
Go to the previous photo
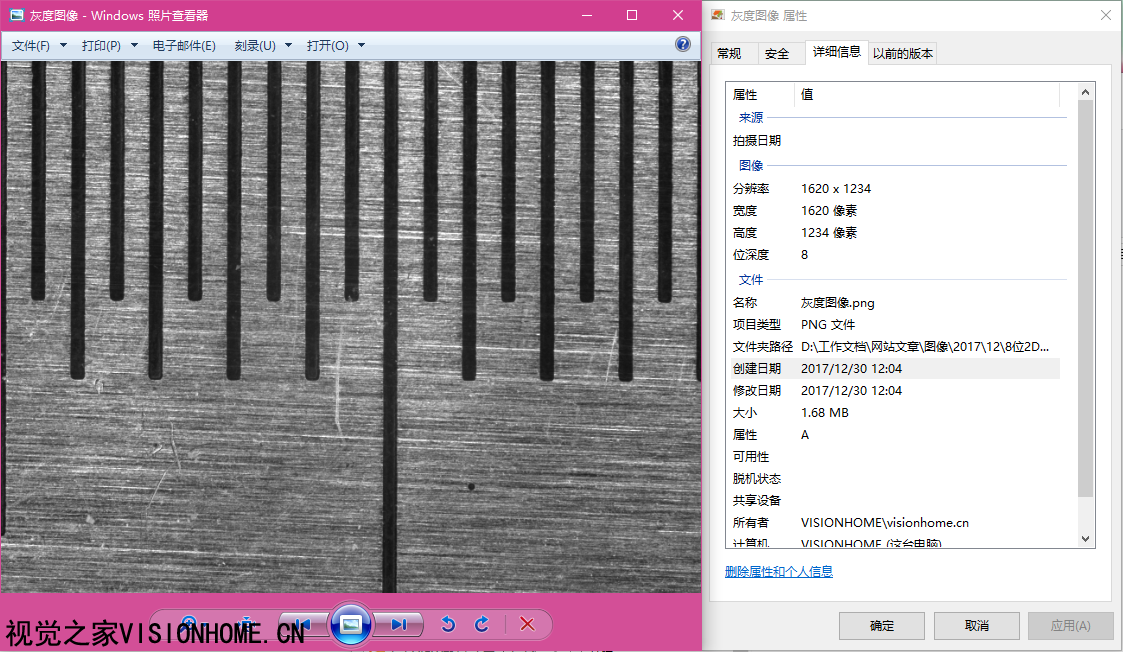[x=302, y=625]
